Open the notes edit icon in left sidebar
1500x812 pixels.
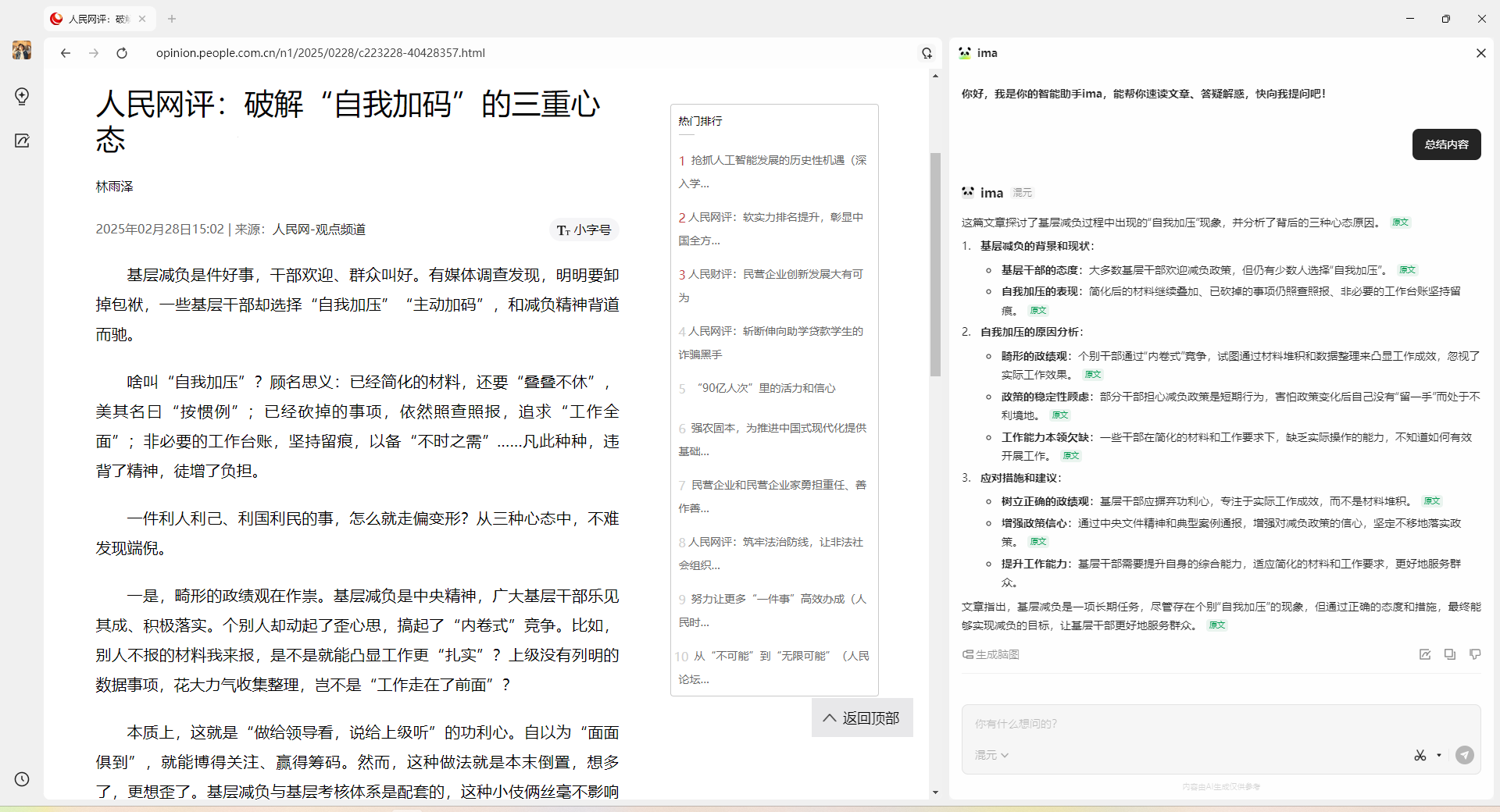tap(22, 141)
